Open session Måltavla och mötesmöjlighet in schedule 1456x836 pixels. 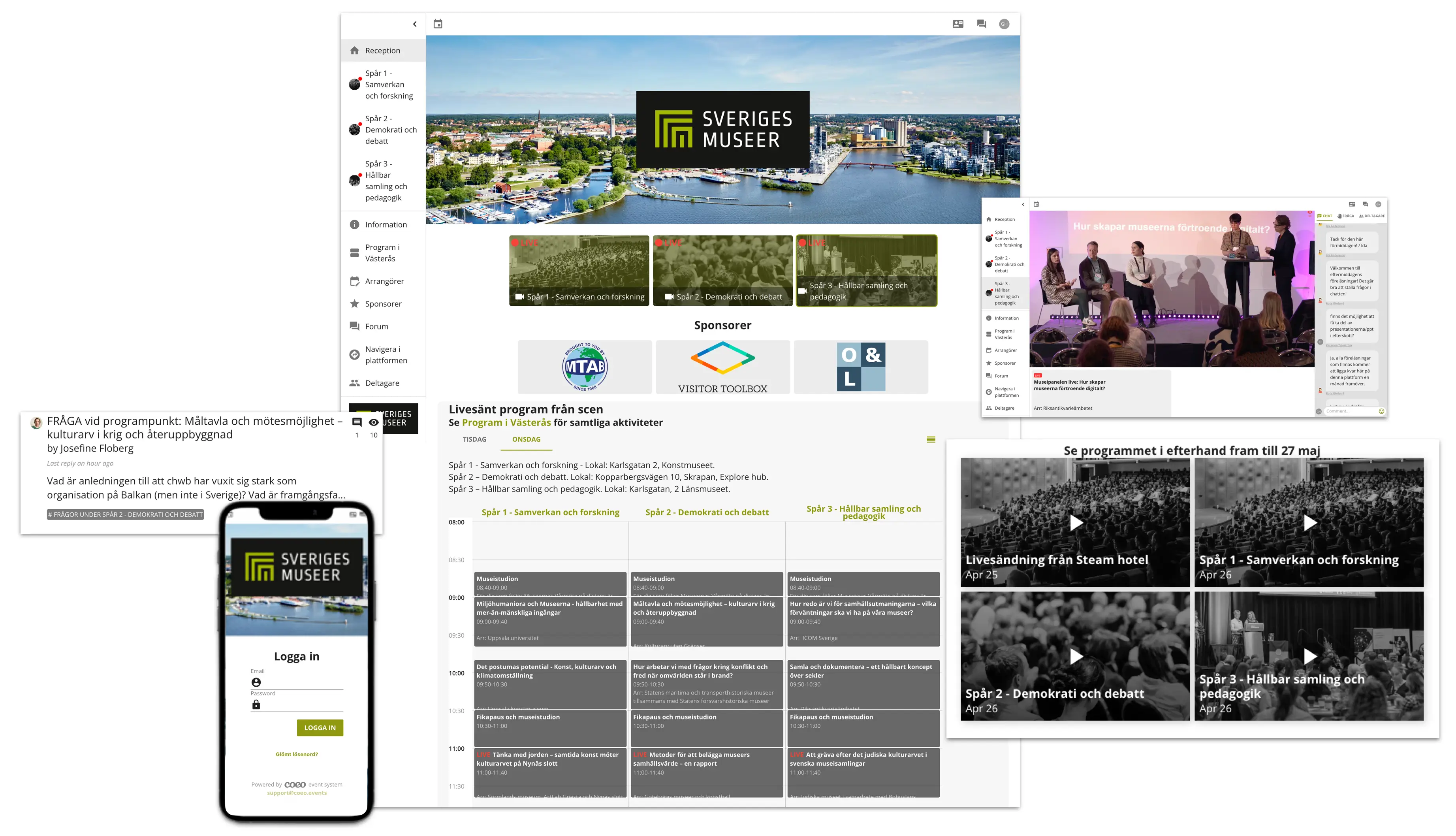point(707,622)
